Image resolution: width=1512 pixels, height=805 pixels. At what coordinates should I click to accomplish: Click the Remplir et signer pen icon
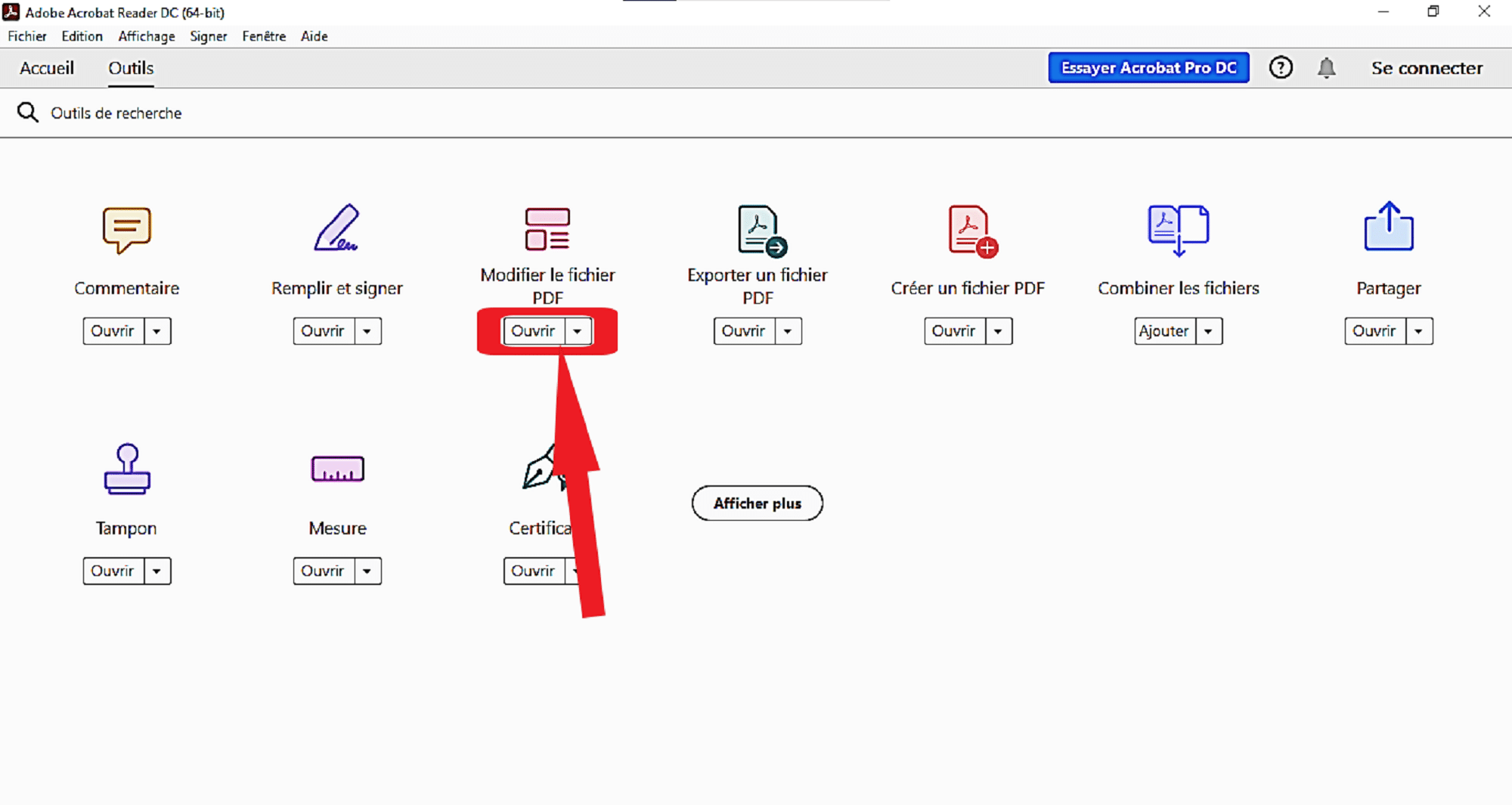(x=336, y=228)
